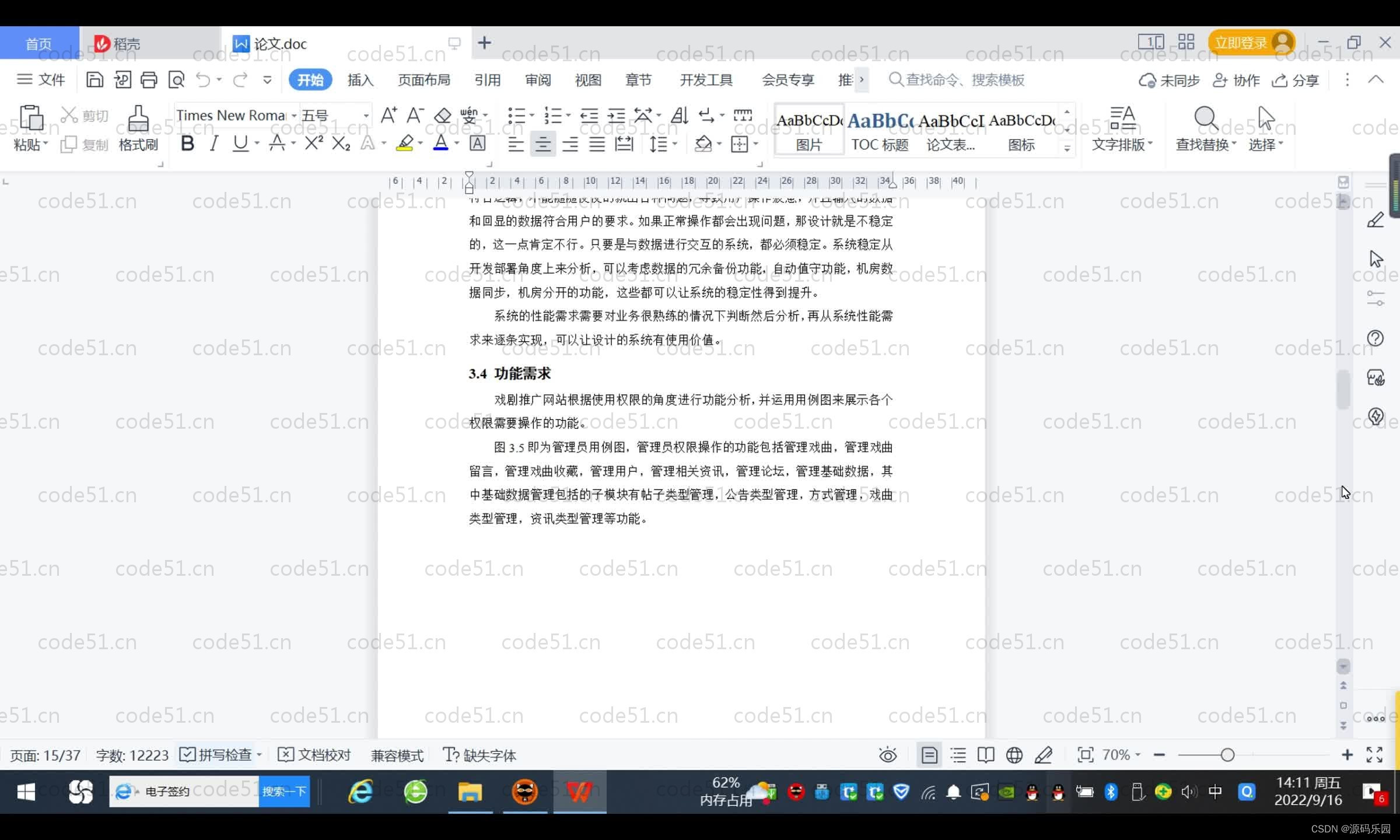This screenshot has height=840, width=1400.
Task: Click the Bold formatting icon
Action: (187, 143)
